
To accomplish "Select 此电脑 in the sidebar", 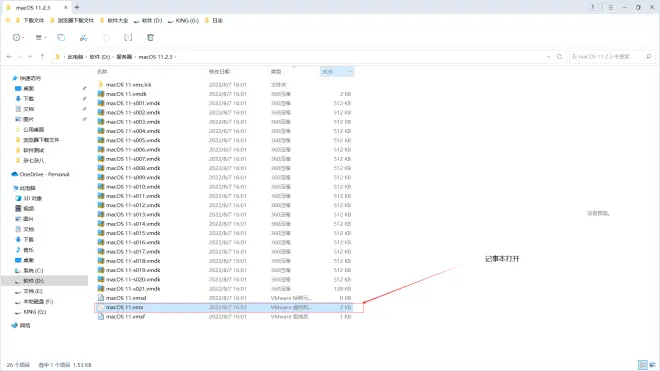I will (24, 188).
